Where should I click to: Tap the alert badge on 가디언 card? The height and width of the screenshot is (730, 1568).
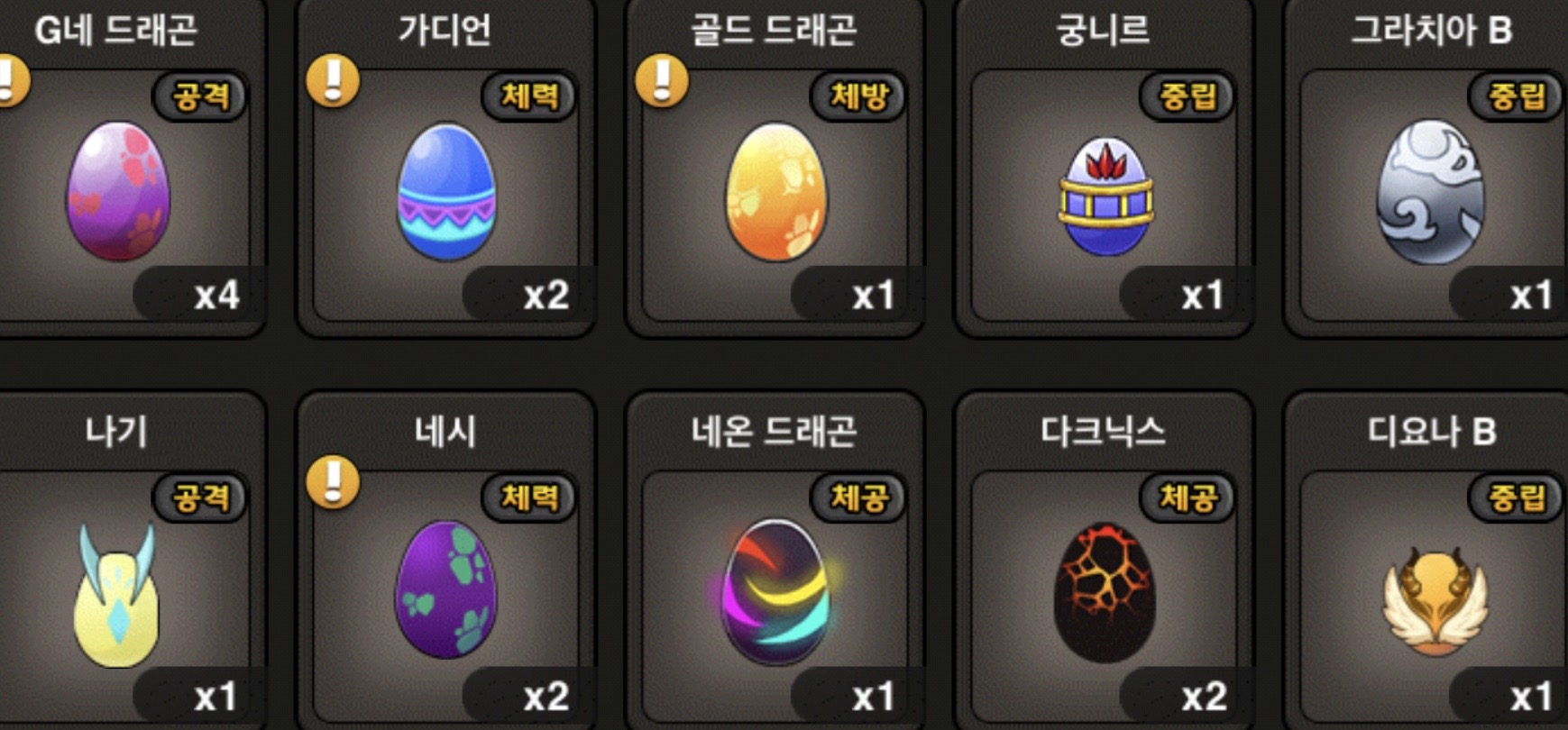pos(333,81)
